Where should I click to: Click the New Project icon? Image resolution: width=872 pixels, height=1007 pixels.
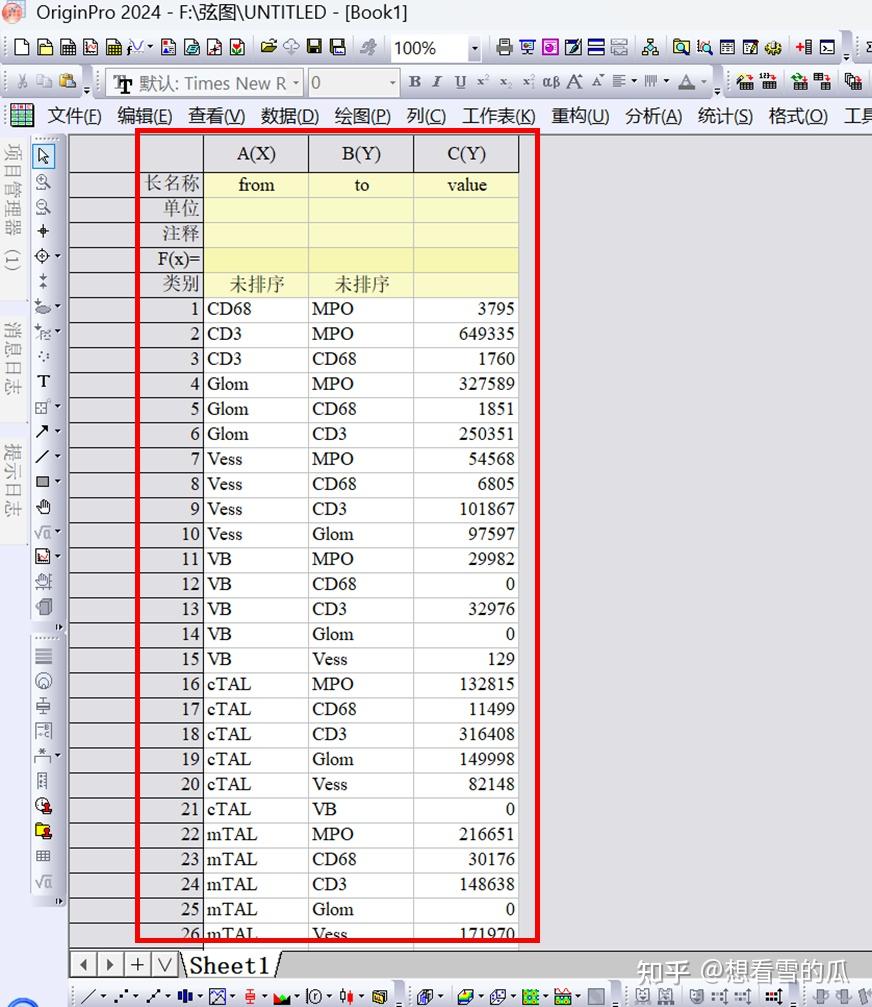(21, 48)
